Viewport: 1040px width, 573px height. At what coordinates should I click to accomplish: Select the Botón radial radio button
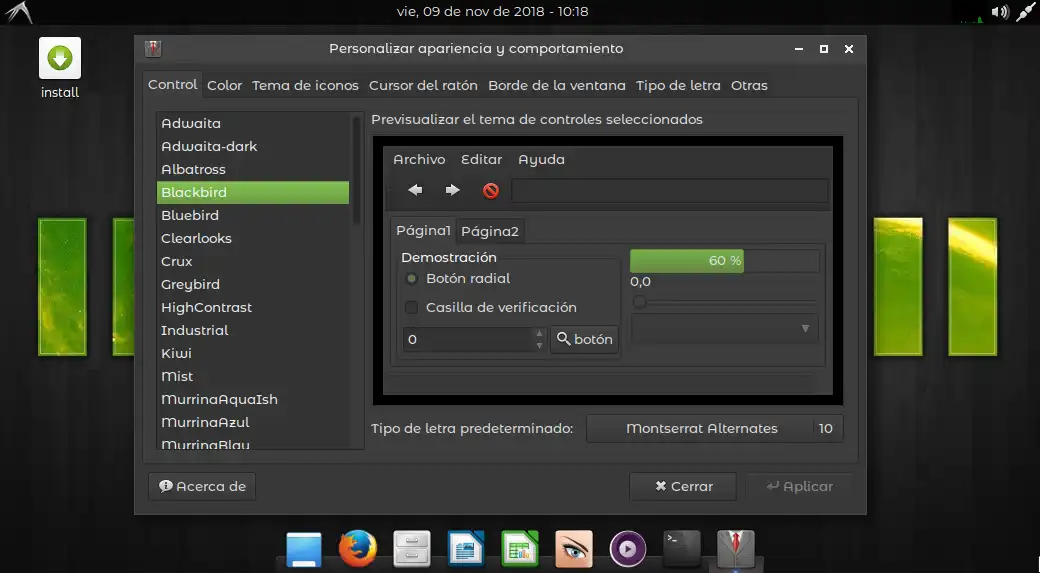click(412, 279)
